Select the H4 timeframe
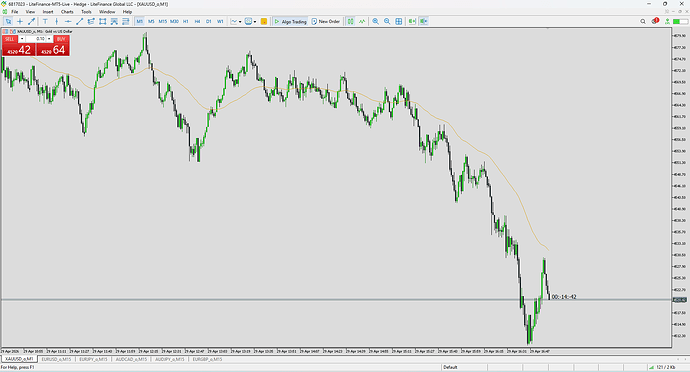The image size is (690, 372). click(x=197, y=21)
